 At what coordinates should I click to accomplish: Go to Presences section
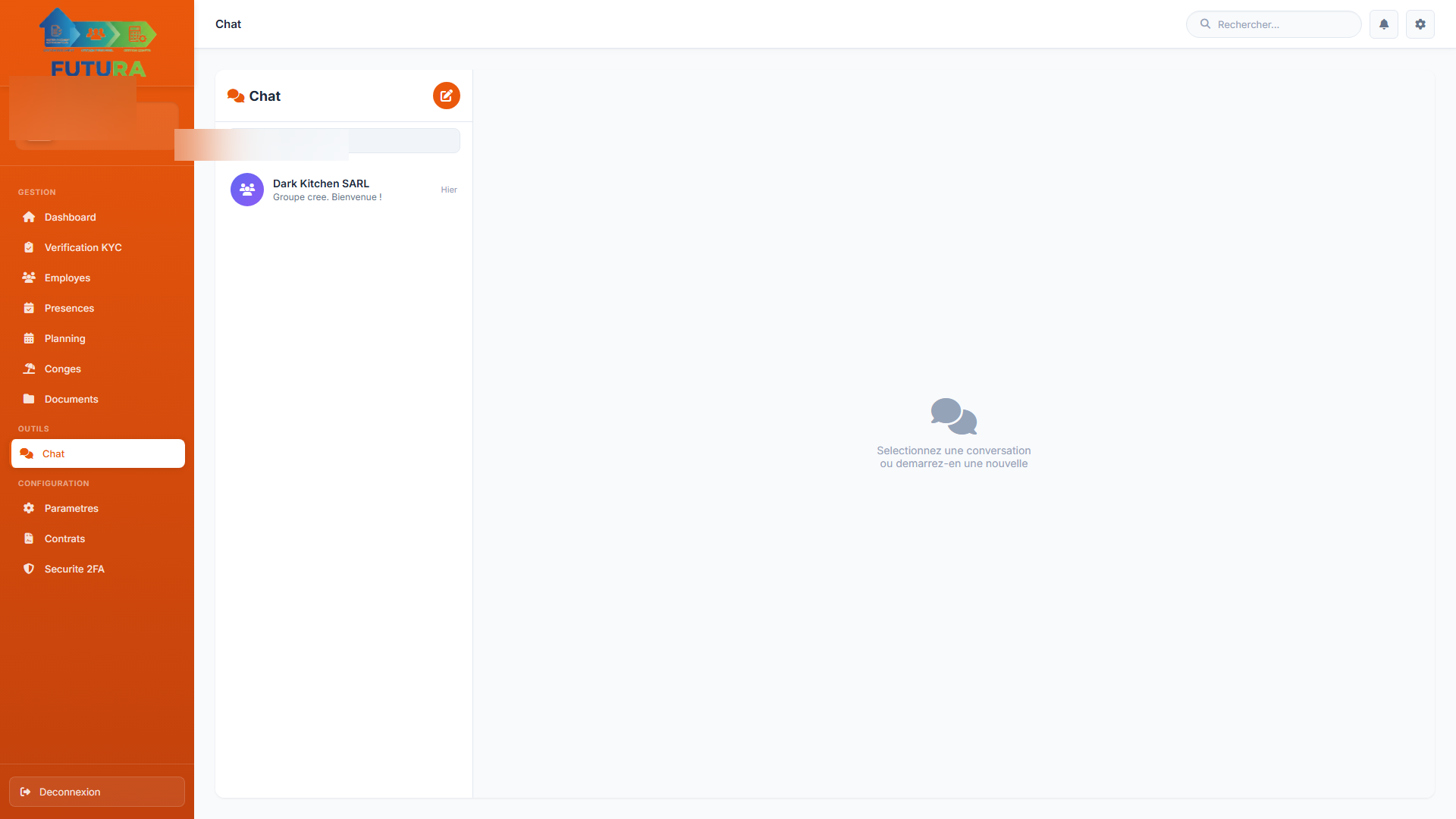pyautogui.click(x=69, y=308)
